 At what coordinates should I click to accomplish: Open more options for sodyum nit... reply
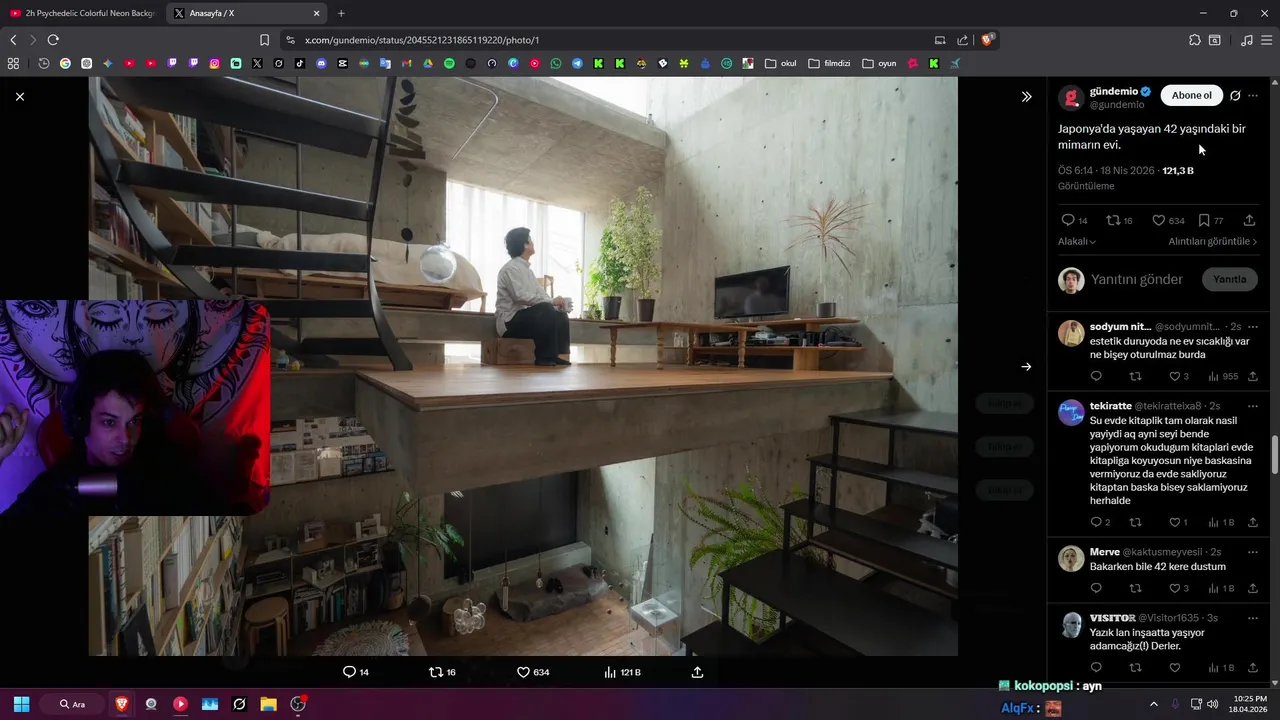1253,326
